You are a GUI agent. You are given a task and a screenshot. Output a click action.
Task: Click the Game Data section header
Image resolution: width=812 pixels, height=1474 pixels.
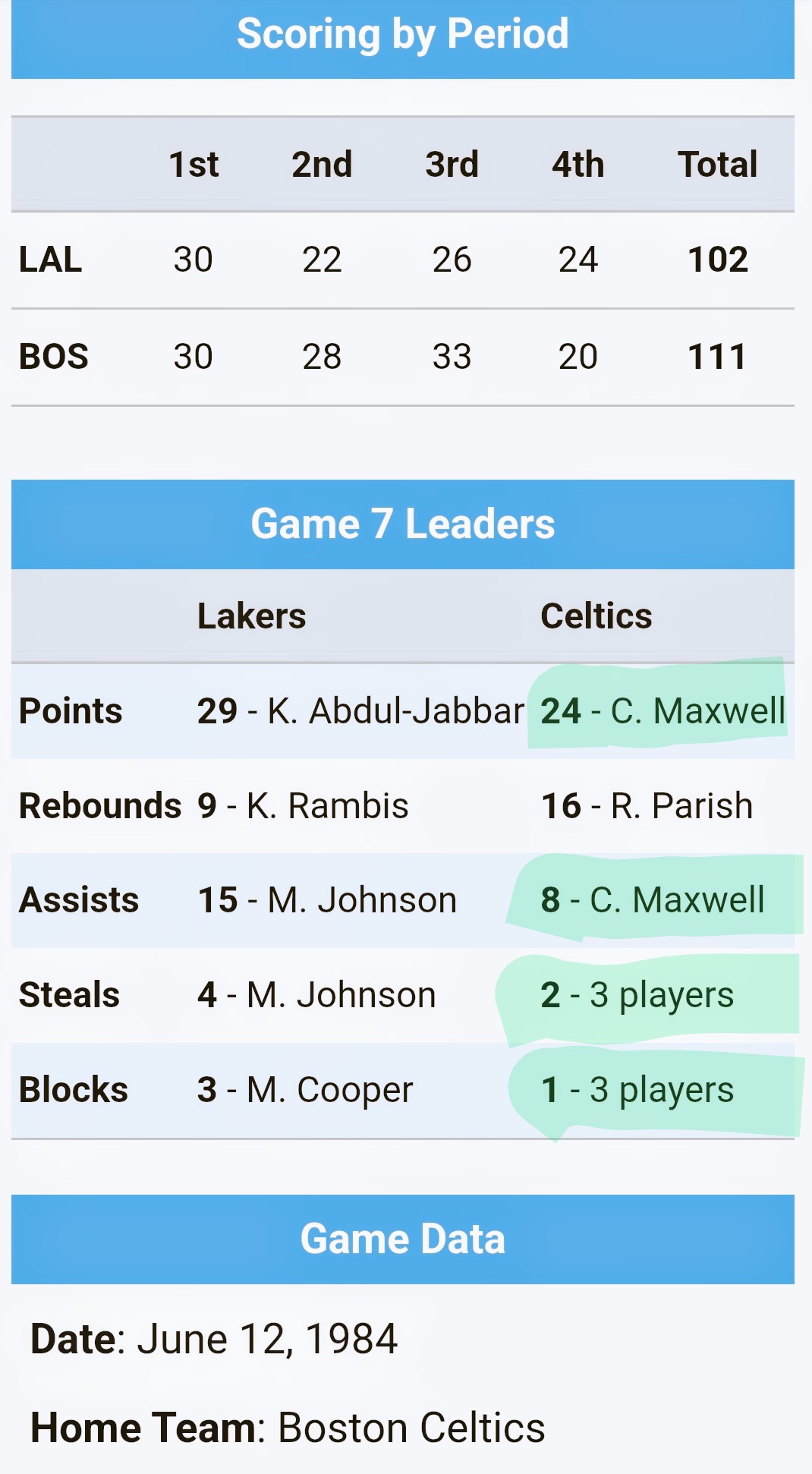[x=403, y=1239]
